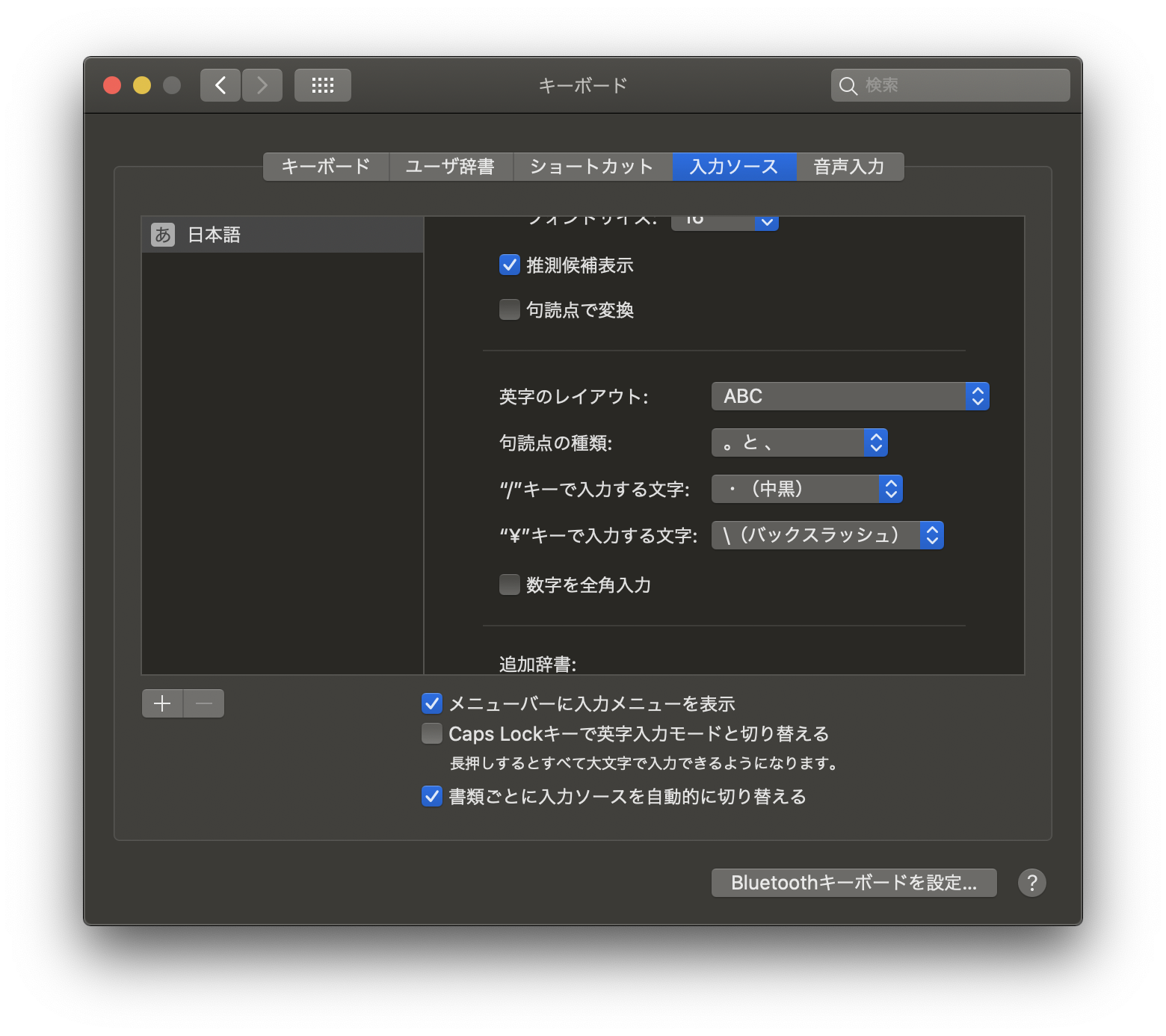The image size is (1166, 1036).
Task: Open the partially visible font size dropdown
Action: [725, 223]
